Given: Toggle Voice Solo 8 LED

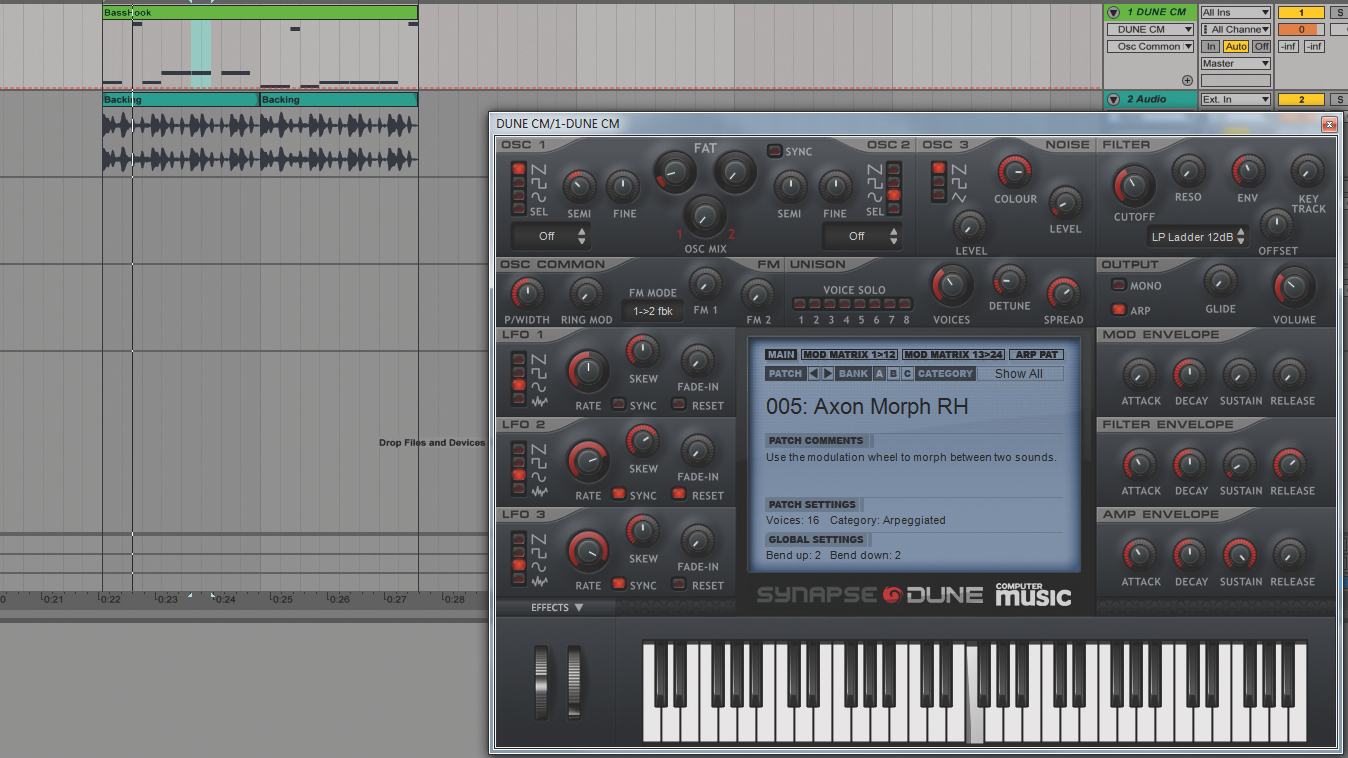Looking at the screenshot, I should point(906,304).
